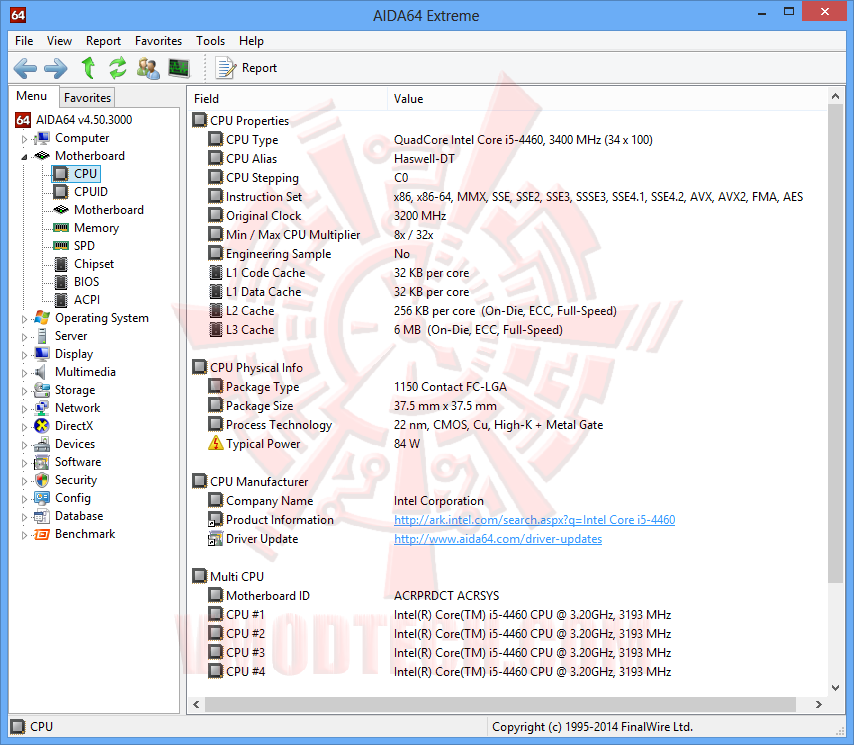The height and width of the screenshot is (745, 854).
Task: Click the Value column header
Action: click(x=607, y=99)
